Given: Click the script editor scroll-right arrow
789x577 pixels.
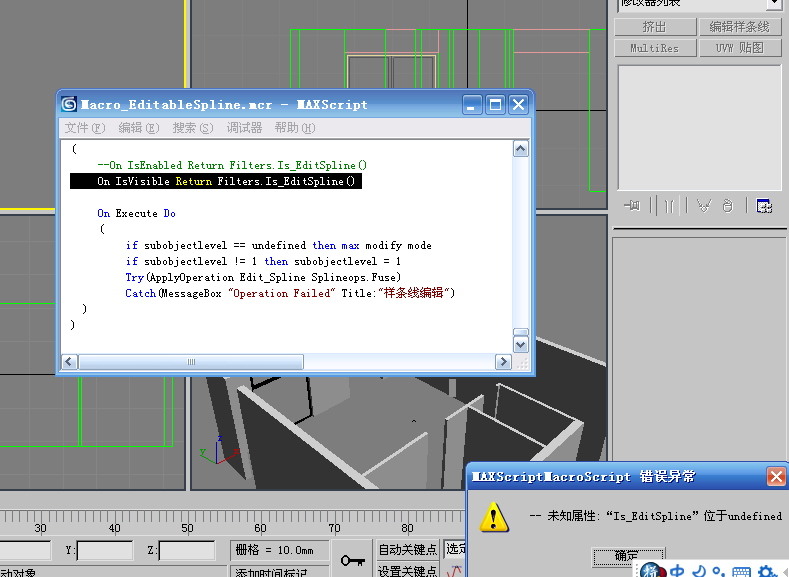Looking at the screenshot, I should pos(503,362).
